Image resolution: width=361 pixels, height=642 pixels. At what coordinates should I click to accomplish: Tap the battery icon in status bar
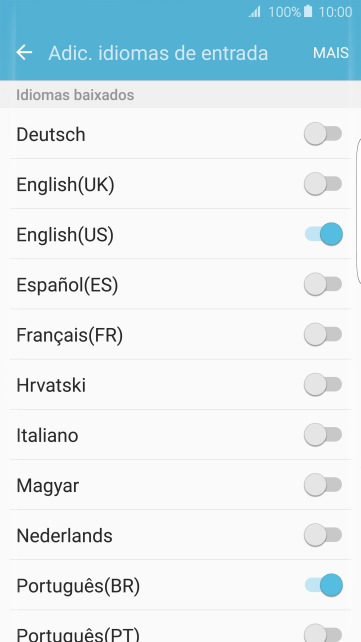pyautogui.click(x=308, y=11)
